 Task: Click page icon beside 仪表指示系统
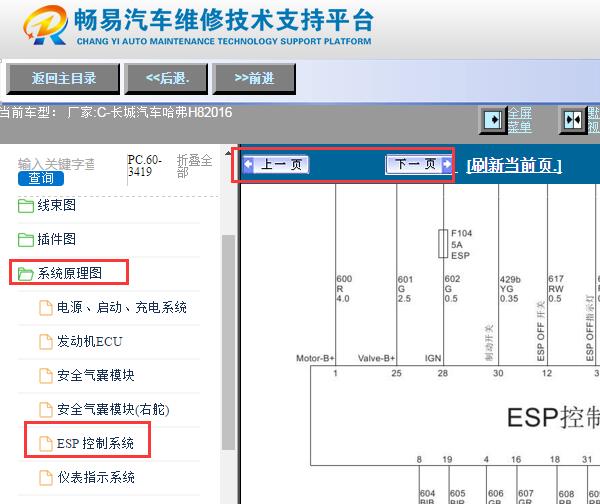[x=46, y=478]
